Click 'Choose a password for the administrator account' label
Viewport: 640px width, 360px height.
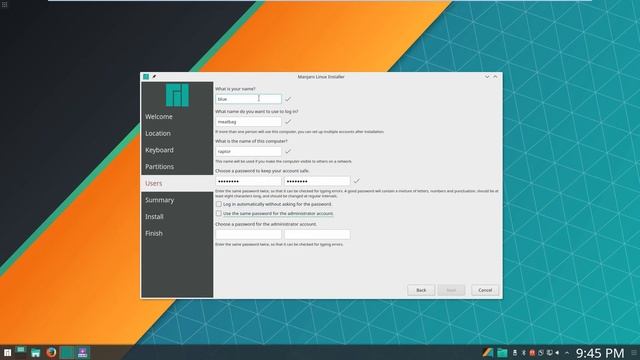click(x=266, y=224)
